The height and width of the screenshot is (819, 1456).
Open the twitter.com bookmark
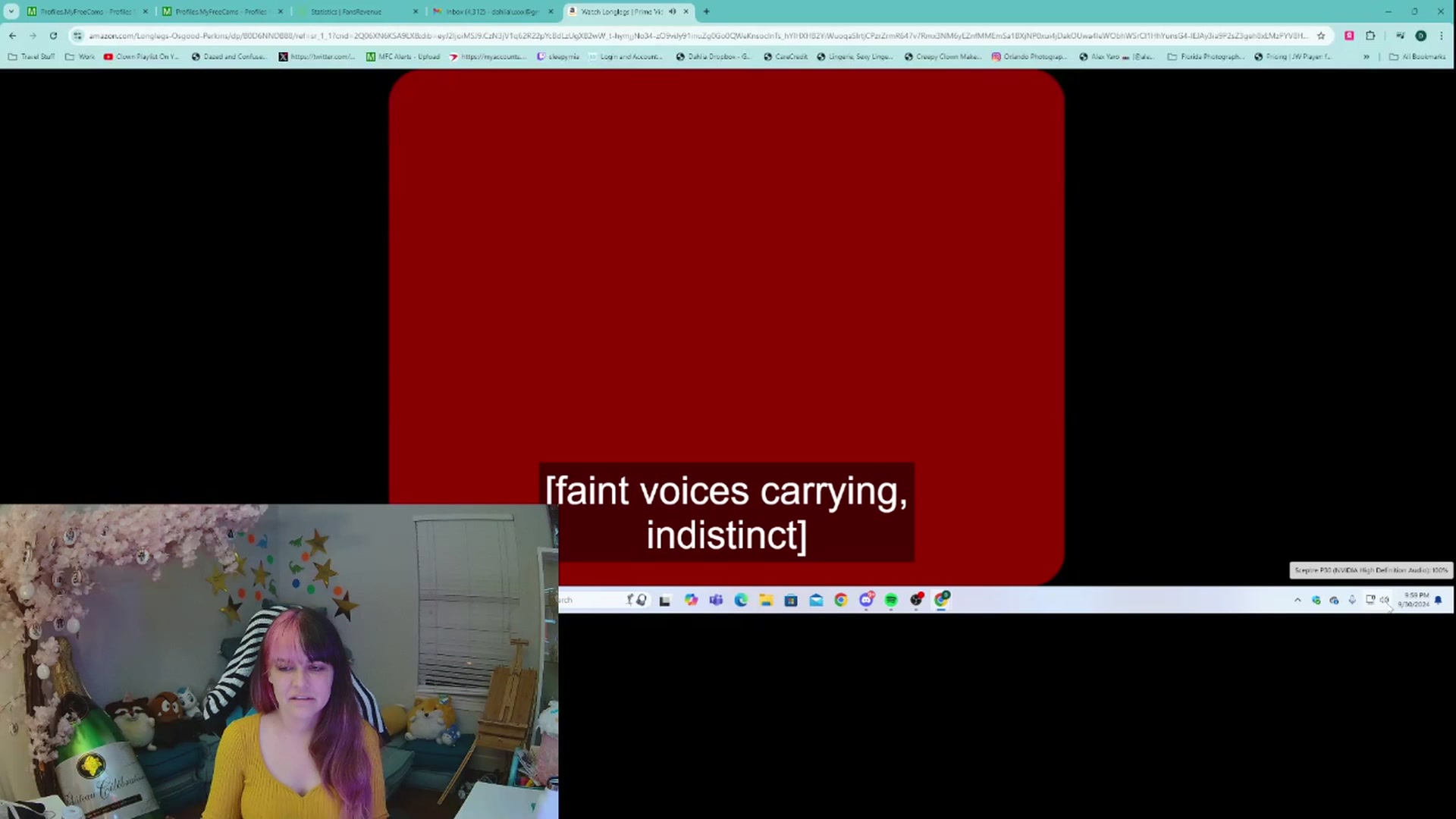tap(316, 57)
